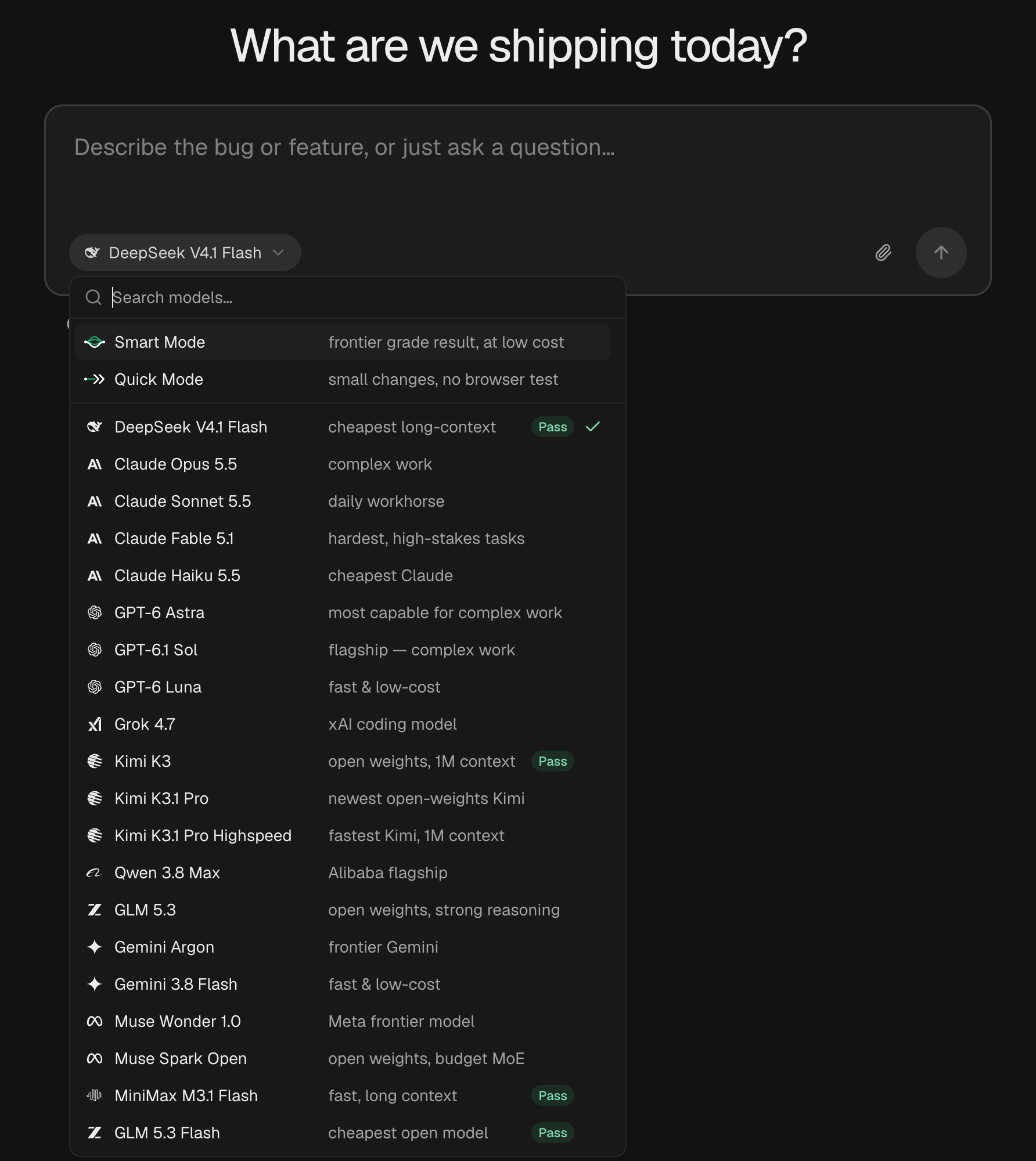Viewport: 1036px width, 1161px height.
Task: Click the Kimi icon beside Kimi K3
Action: 94,761
